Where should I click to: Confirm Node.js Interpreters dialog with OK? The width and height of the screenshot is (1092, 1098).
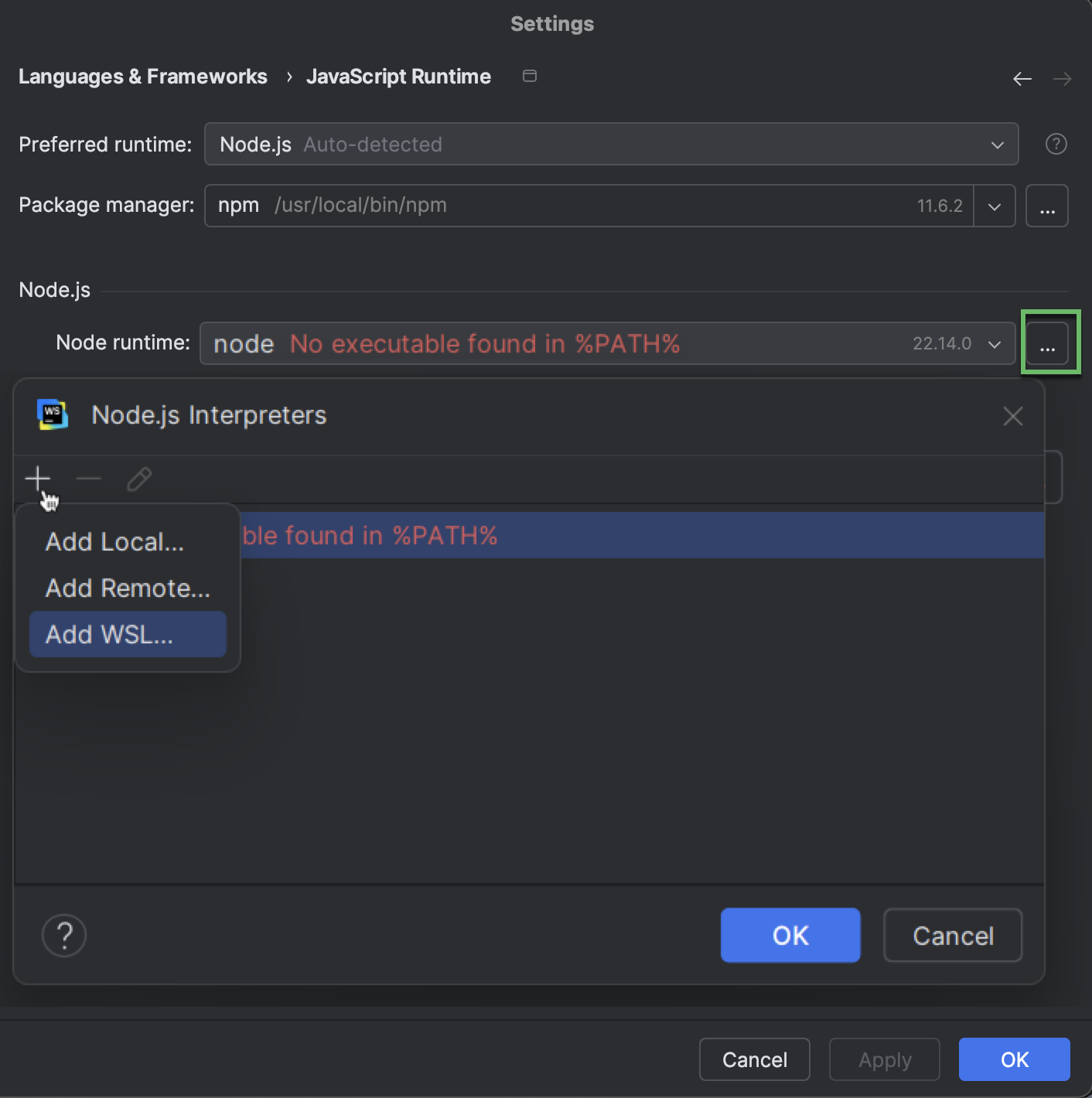tap(790, 935)
